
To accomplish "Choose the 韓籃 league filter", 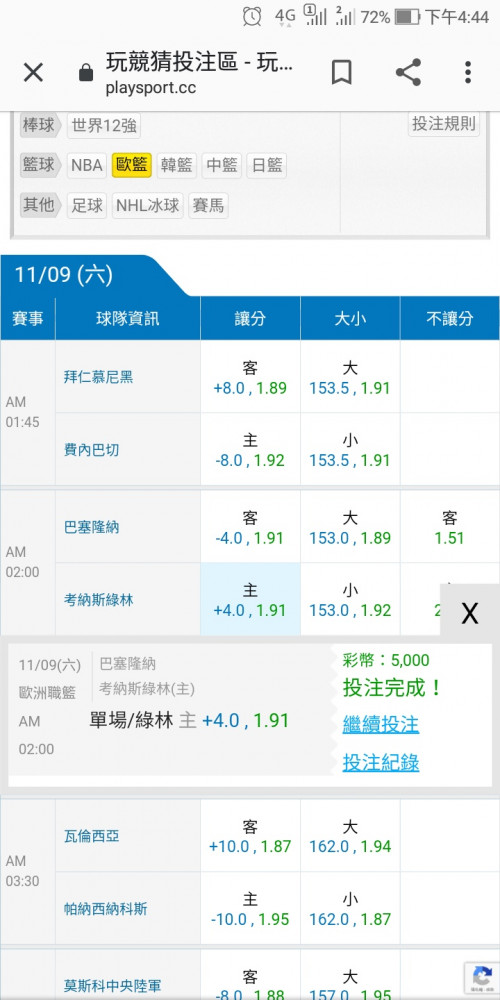I will pyautogui.click(x=177, y=165).
